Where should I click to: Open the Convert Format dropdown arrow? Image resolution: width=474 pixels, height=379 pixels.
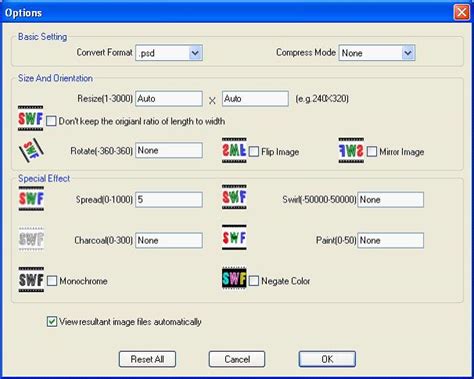pos(195,53)
